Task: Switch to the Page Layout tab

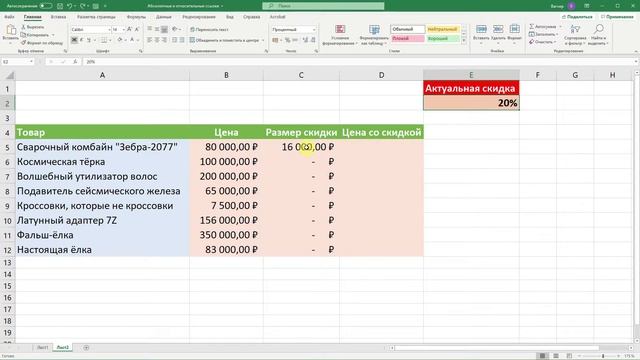Action: [96, 17]
